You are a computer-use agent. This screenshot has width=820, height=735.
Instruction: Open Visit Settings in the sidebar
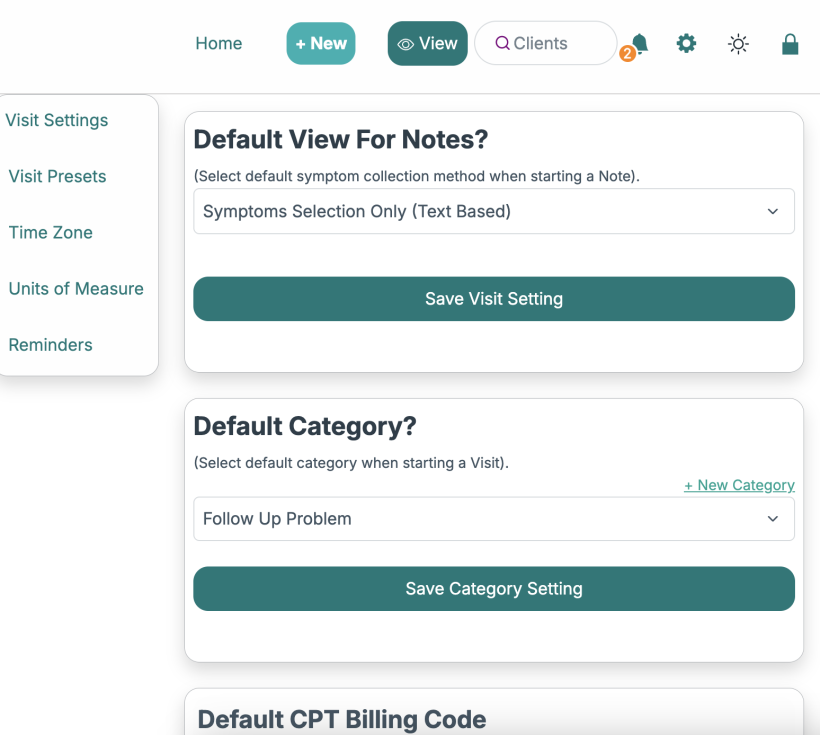click(x=57, y=120)
